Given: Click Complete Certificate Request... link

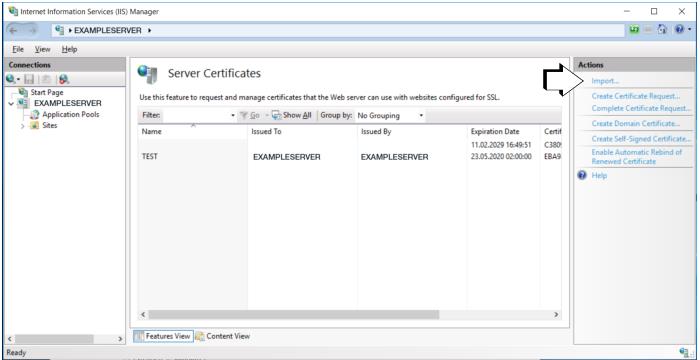Looking at the screenshot, I should (x=641, y=108).
